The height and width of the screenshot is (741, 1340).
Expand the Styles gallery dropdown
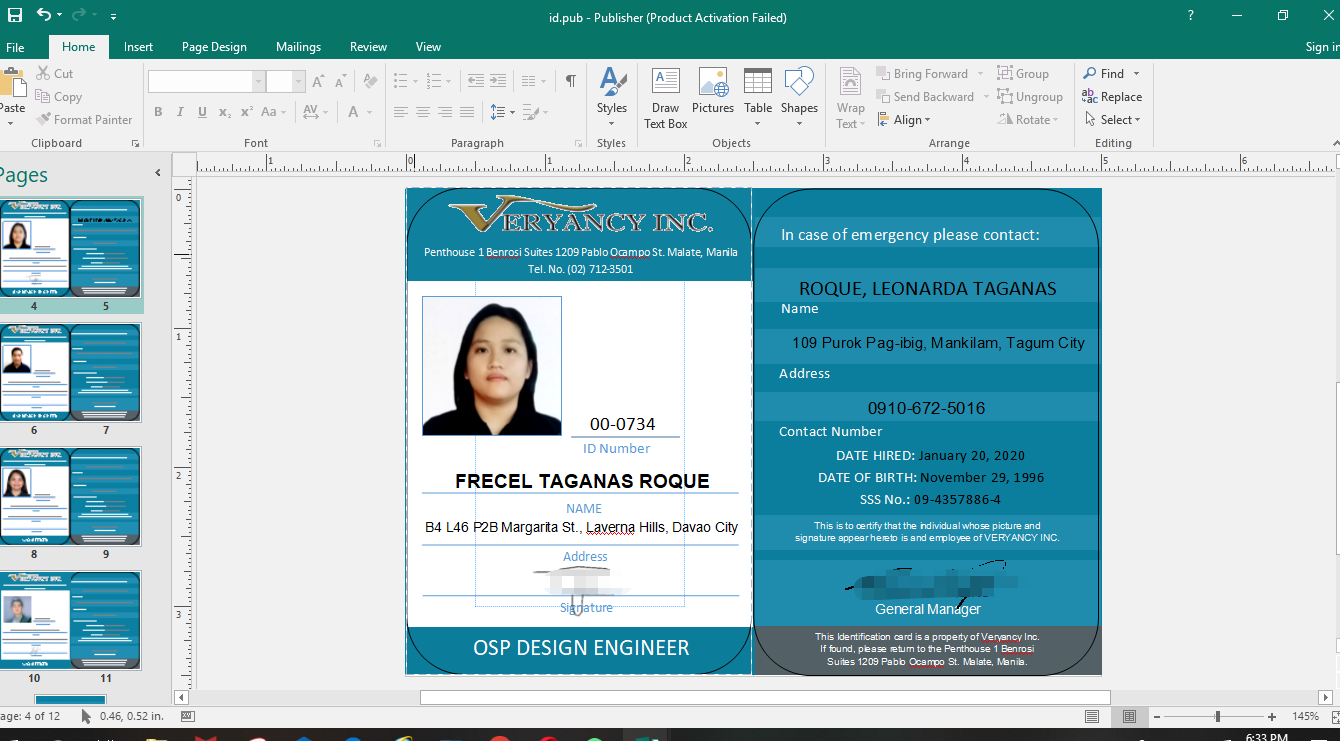[612, 124]
